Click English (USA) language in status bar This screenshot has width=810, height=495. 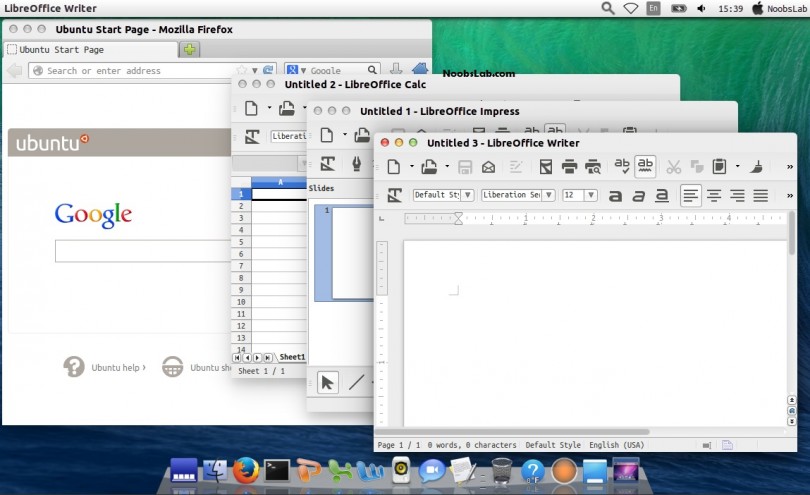616,445
